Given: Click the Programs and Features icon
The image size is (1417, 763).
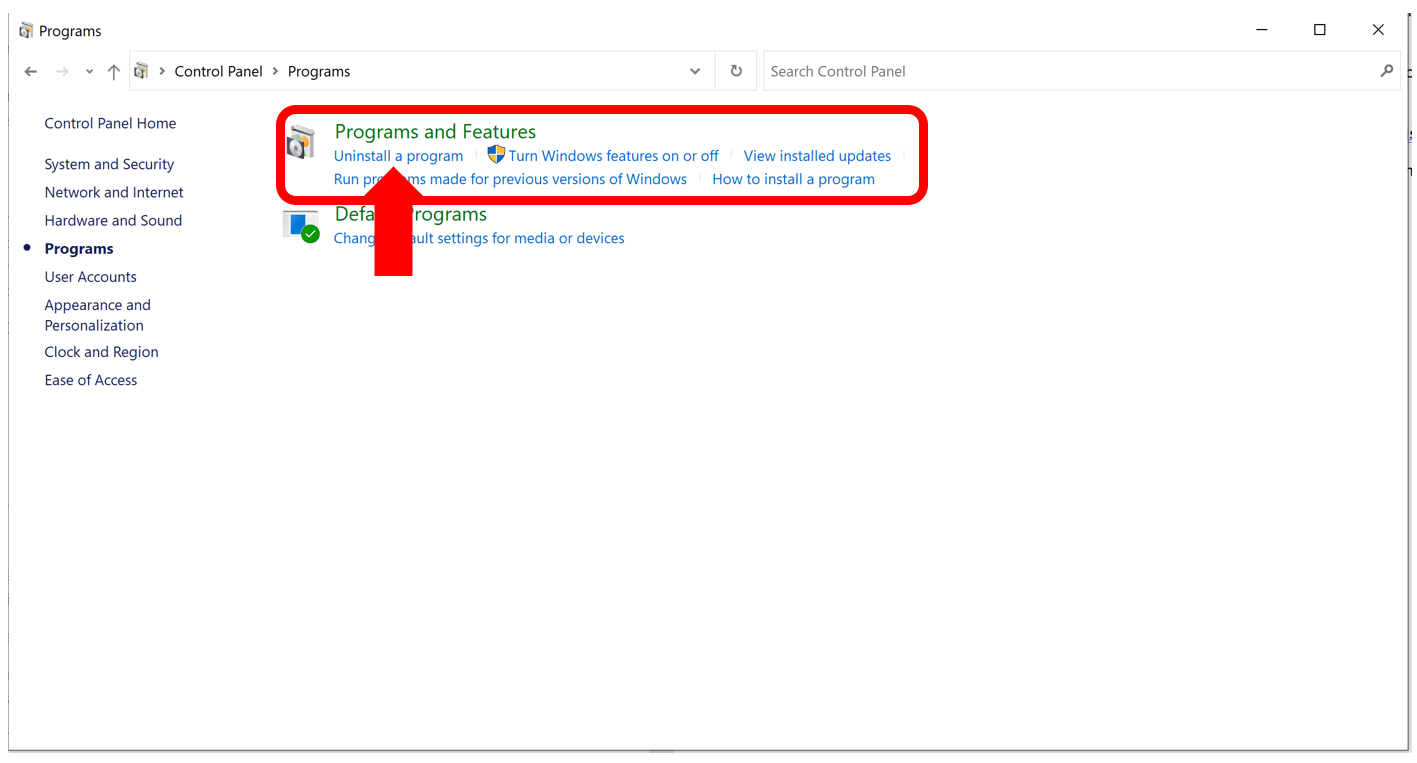Looking at the screenshot, I should point(302,142).
